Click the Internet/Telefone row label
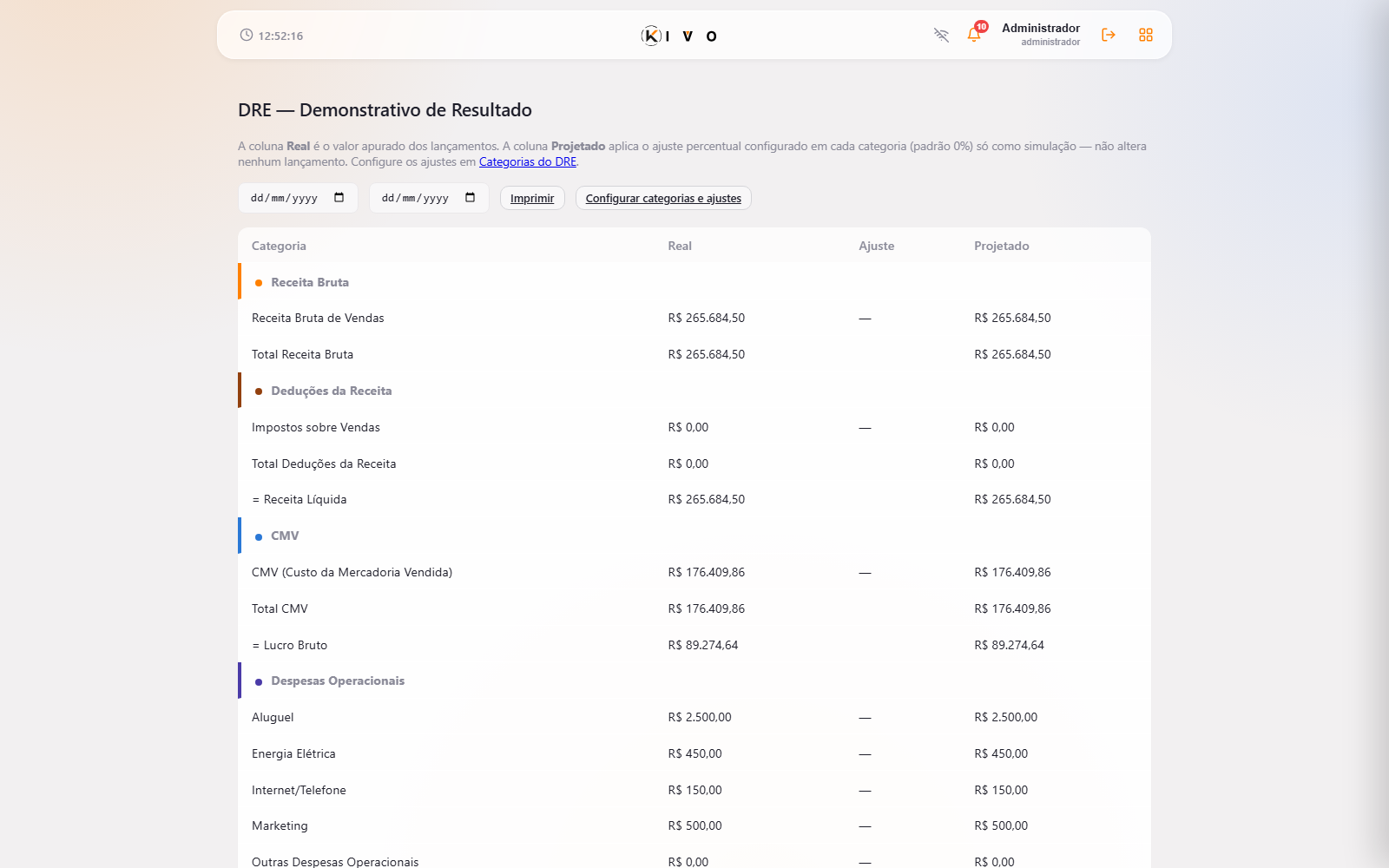This screenshot has width=1389, height=868. point(299,790)
